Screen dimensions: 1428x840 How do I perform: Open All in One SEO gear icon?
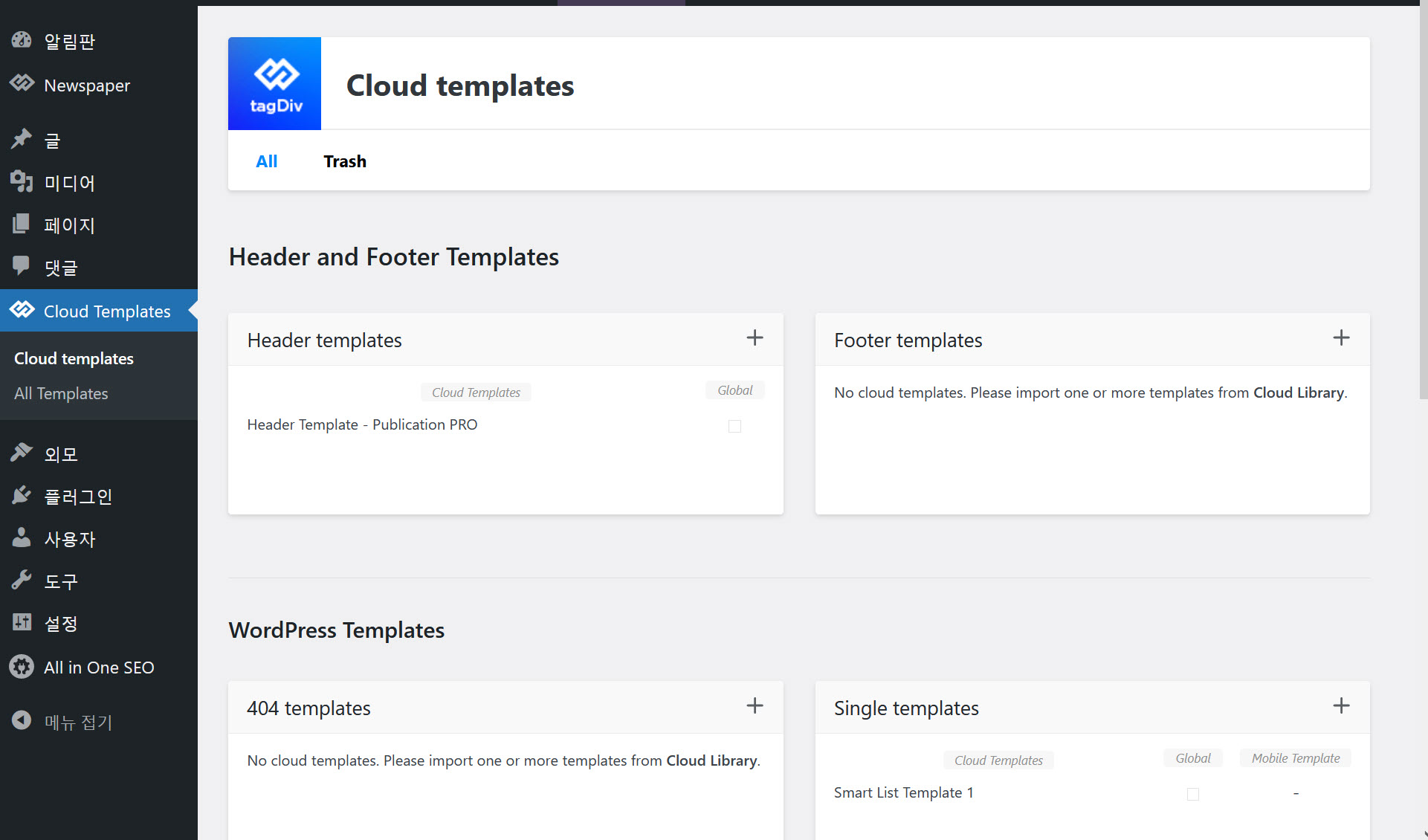click(22, 667)
